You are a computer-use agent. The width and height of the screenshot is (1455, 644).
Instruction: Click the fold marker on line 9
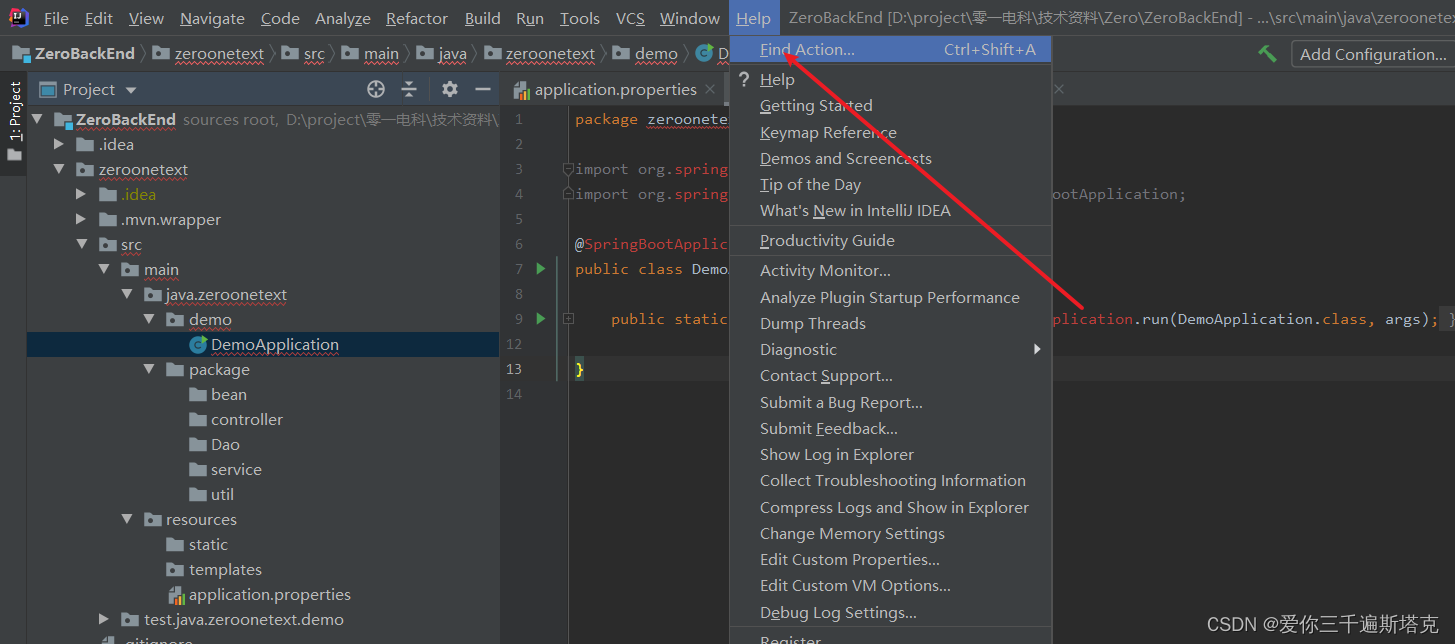568,319
